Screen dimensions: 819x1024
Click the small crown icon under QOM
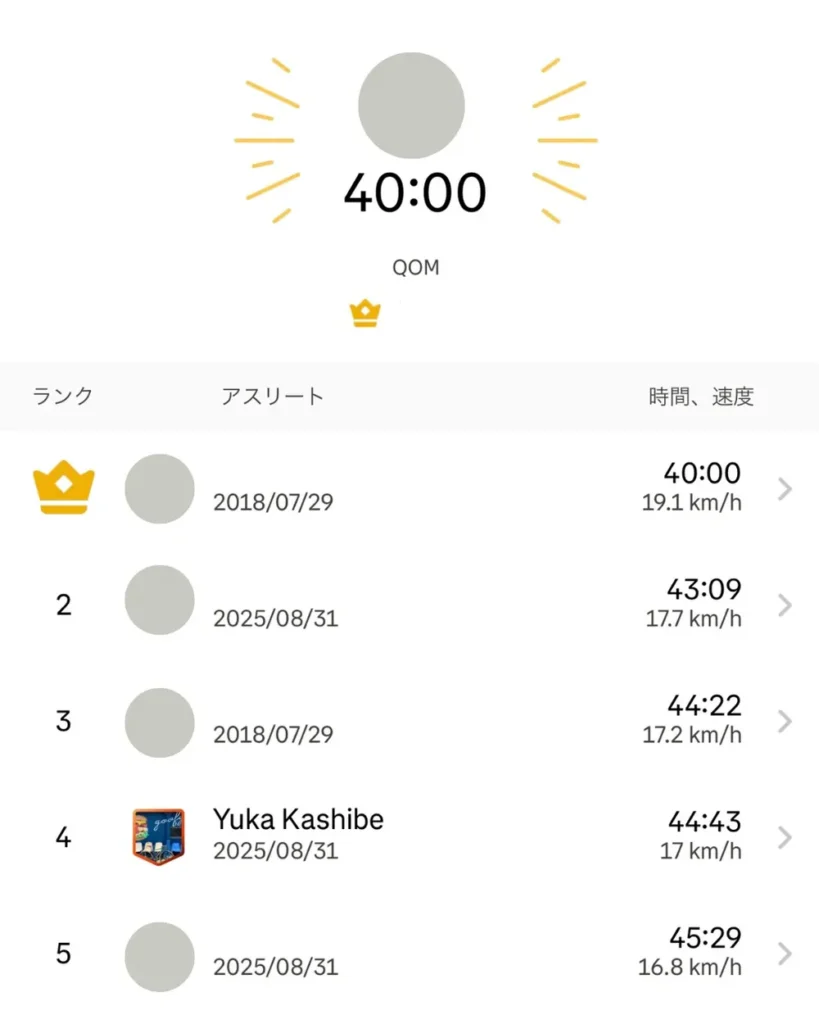pos(366,314)
